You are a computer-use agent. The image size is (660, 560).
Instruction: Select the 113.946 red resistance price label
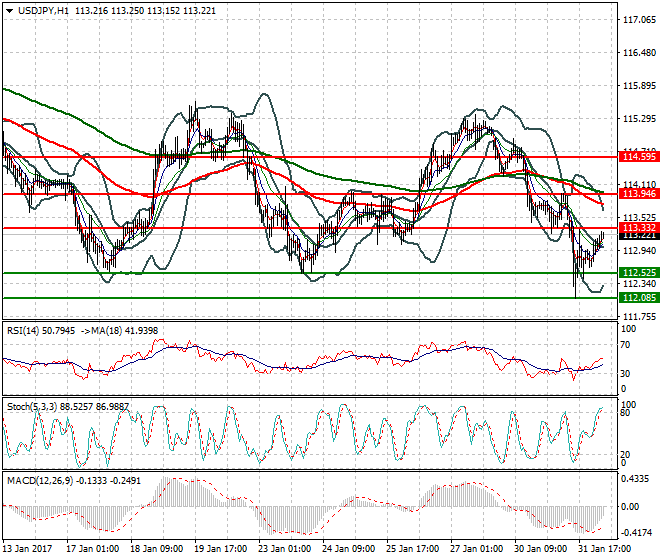[639, 194]
